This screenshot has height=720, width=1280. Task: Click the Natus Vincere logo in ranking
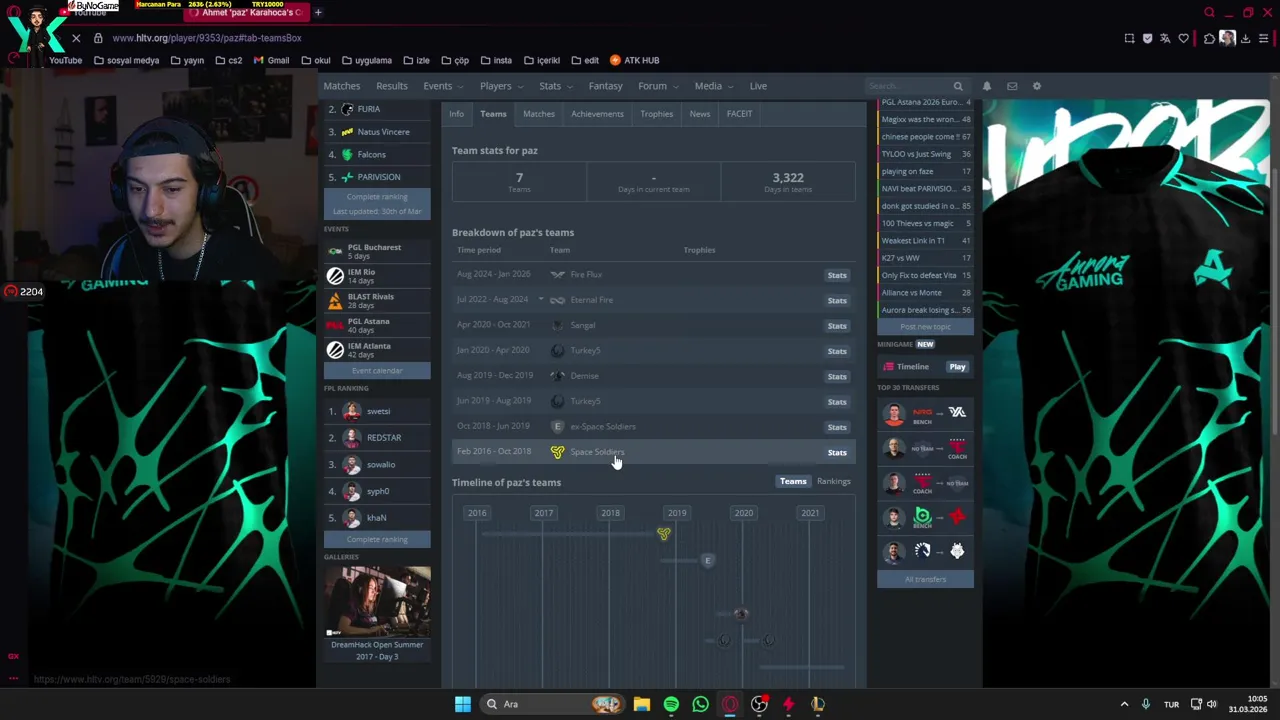coord(347,132)
